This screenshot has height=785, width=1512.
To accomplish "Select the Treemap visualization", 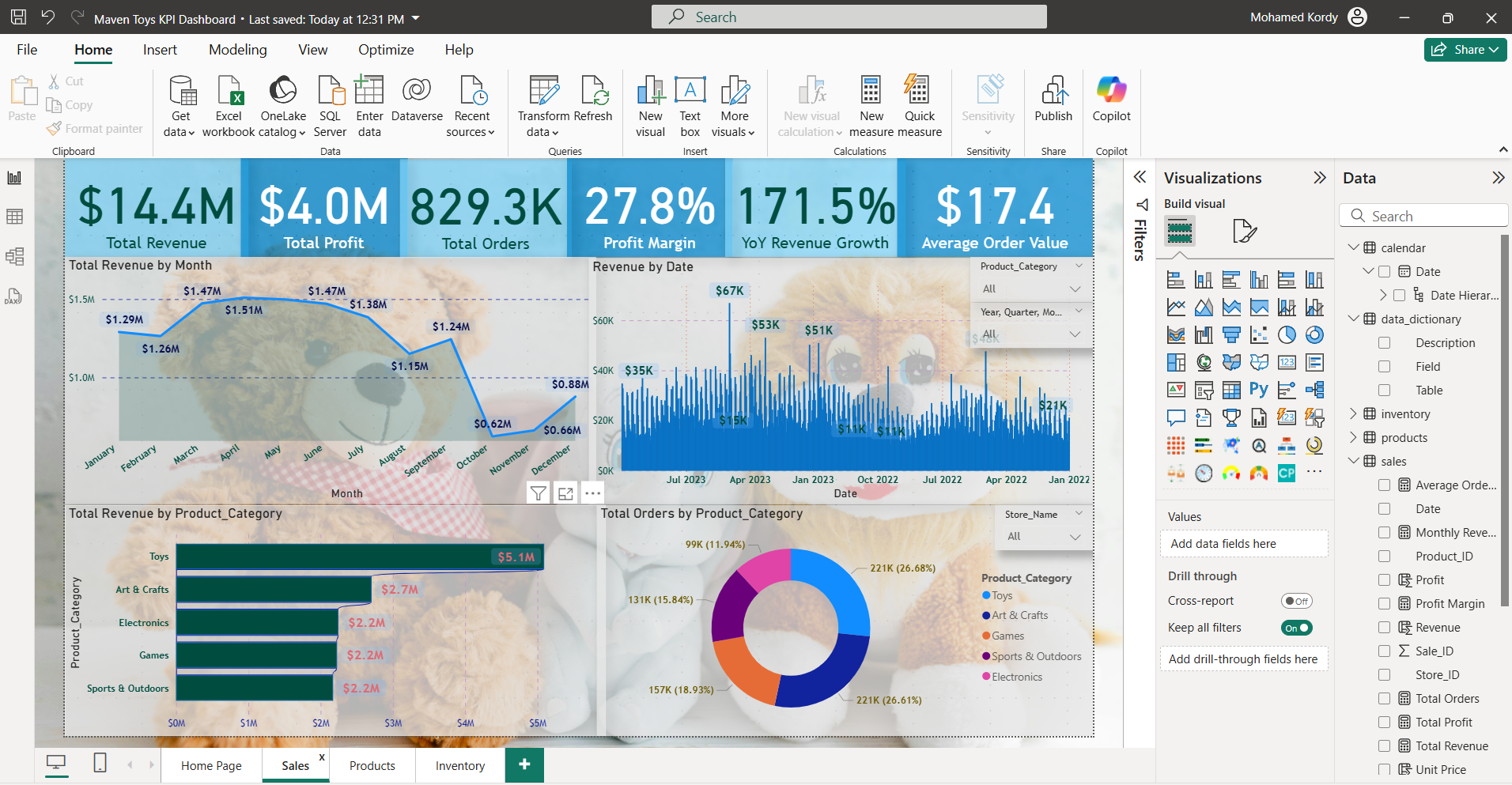I will coord(1176,363).
